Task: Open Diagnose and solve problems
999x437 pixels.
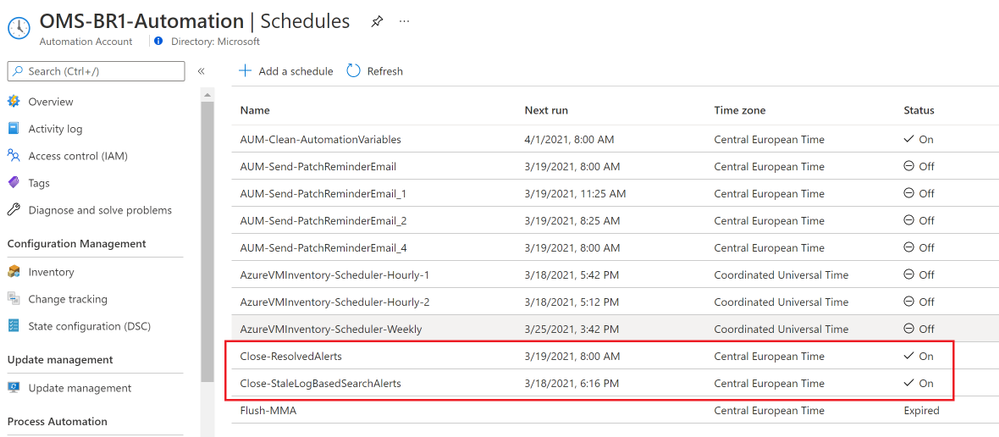Action: point(99,210)
